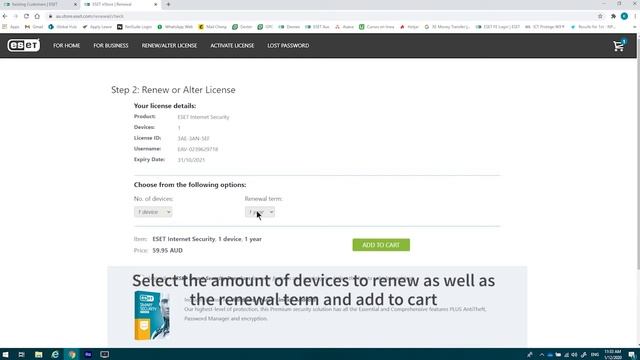Open Premiere Pro from taskbar
640x360 pixels.
point(88,354)
